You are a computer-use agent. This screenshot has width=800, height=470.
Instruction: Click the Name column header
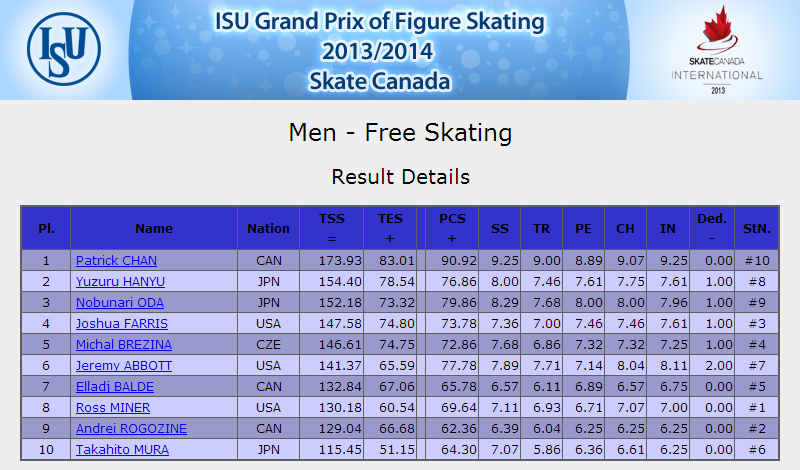point(154,228)
